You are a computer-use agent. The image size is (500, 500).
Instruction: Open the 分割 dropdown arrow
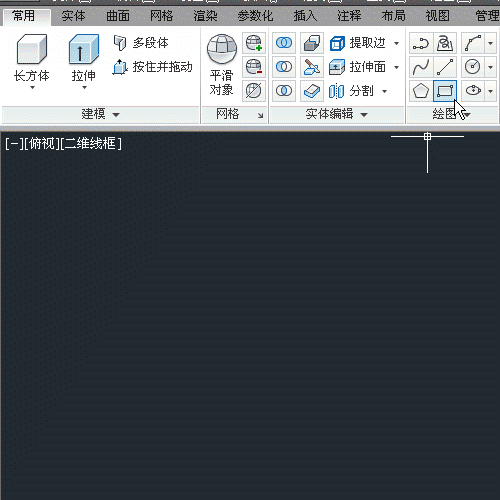(384, 91)
